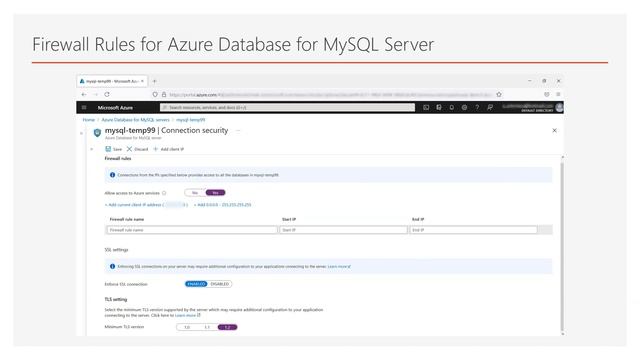Viewport: 640px width, 360px height.
Task: Open Learn more link in SSL notice
Action: click(x=339, y=267)
